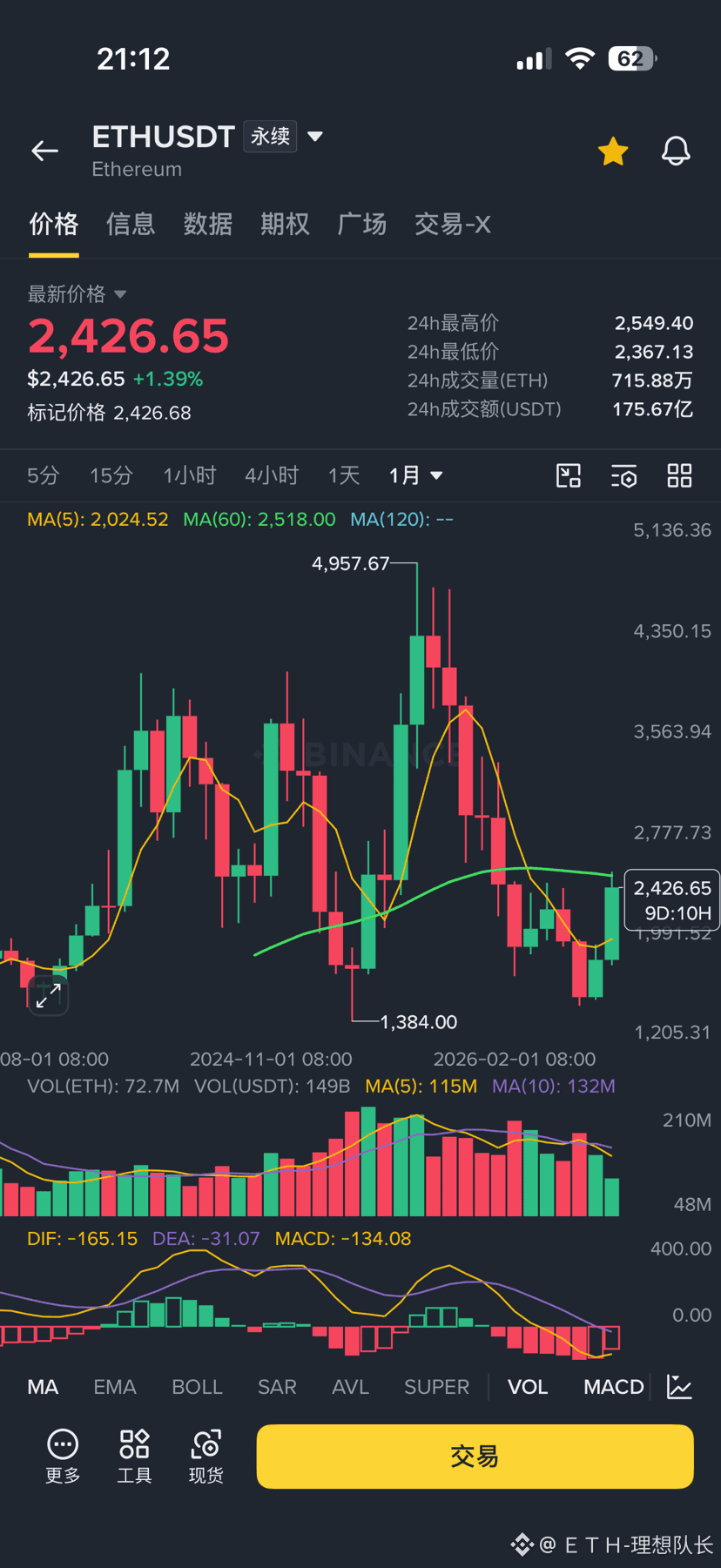
Task: Enable the BOLL indicator
Action: [198, 1387]
